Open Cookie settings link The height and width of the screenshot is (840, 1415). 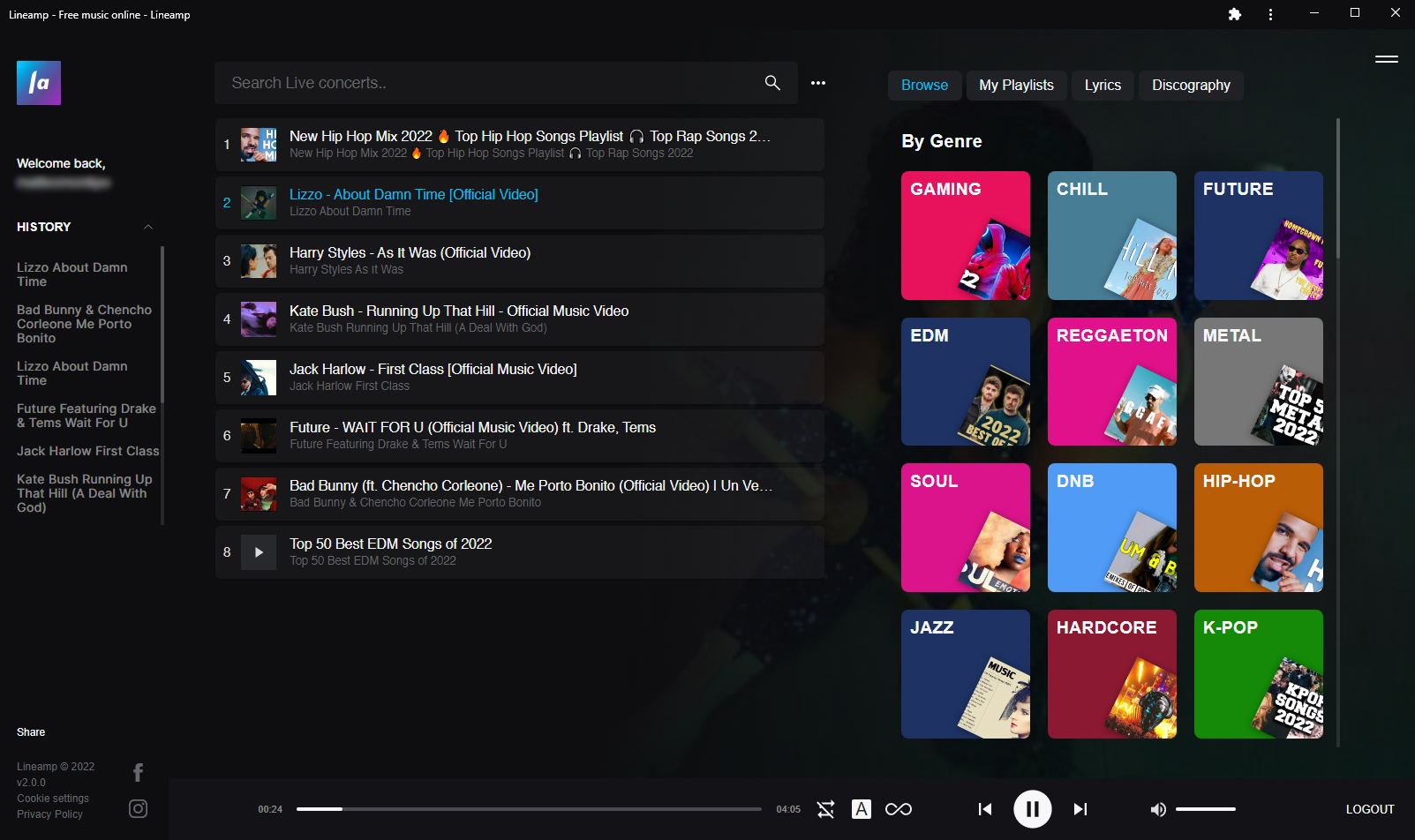53,799
